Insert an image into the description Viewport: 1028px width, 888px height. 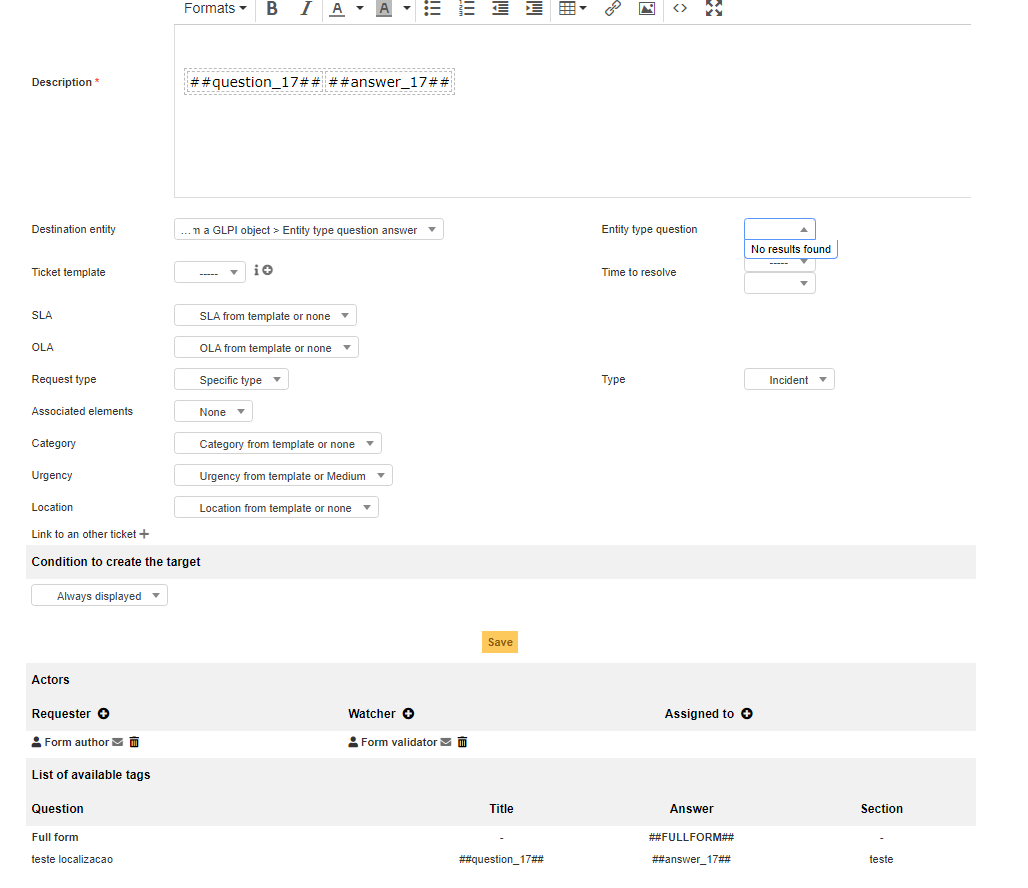[x=646, y=9]
